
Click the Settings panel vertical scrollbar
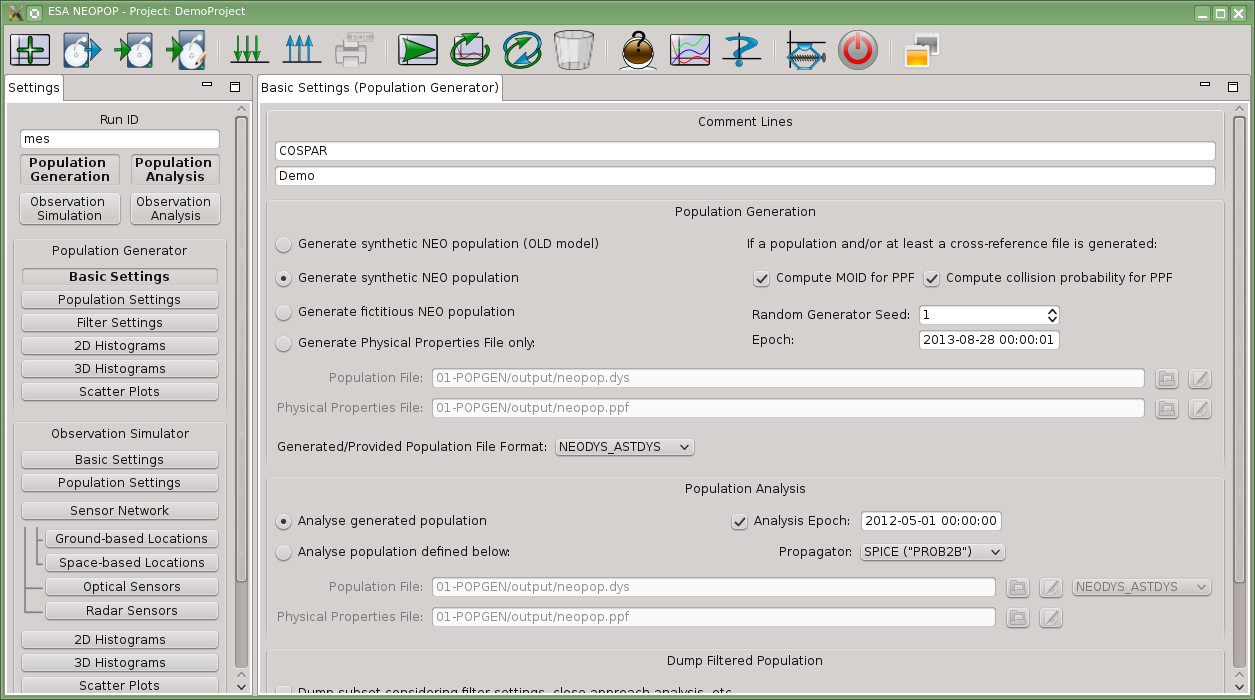(x=241, y=350)
